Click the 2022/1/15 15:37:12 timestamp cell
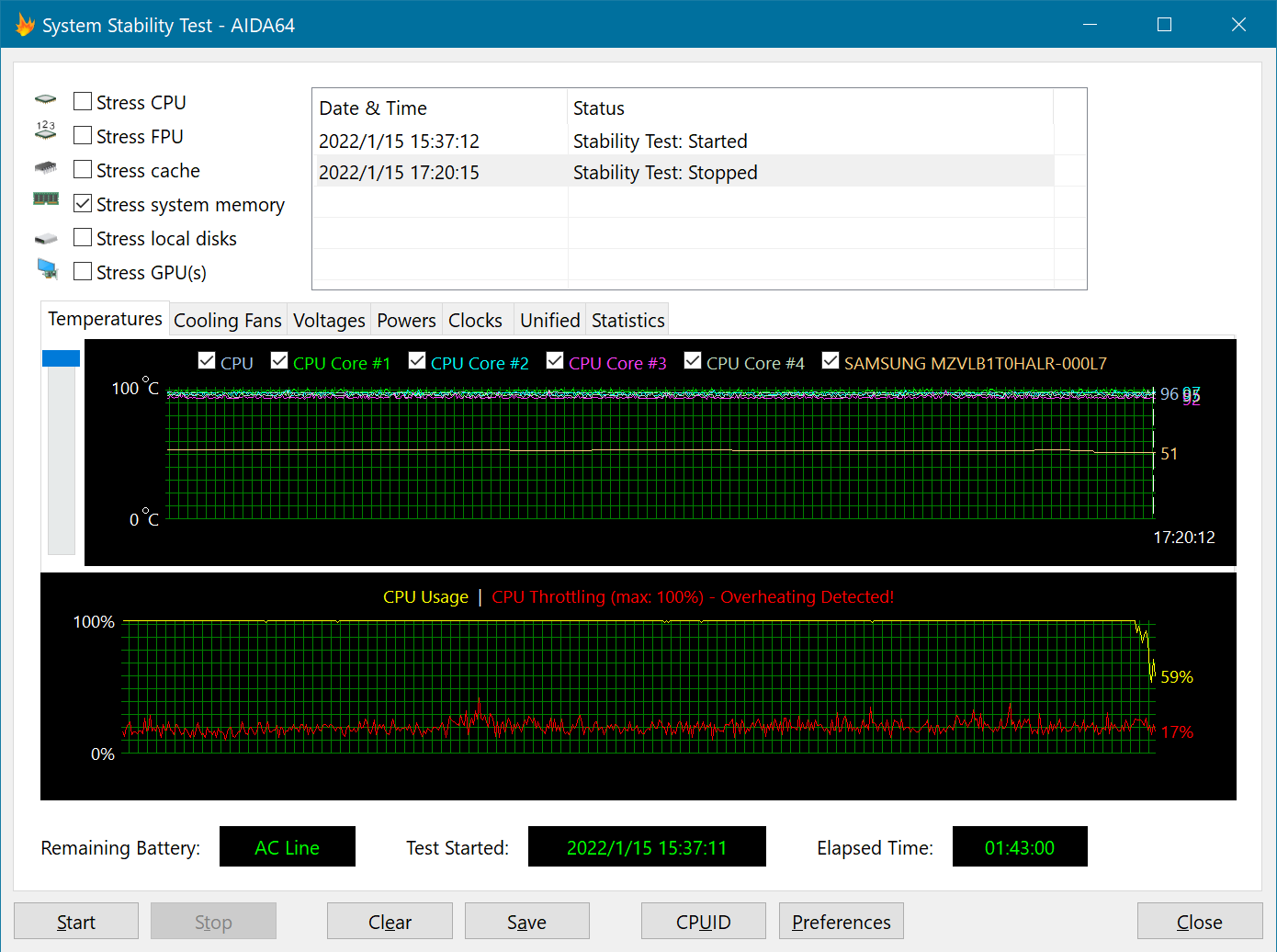Screen dimensions: 1277x952 coord(399,141)
